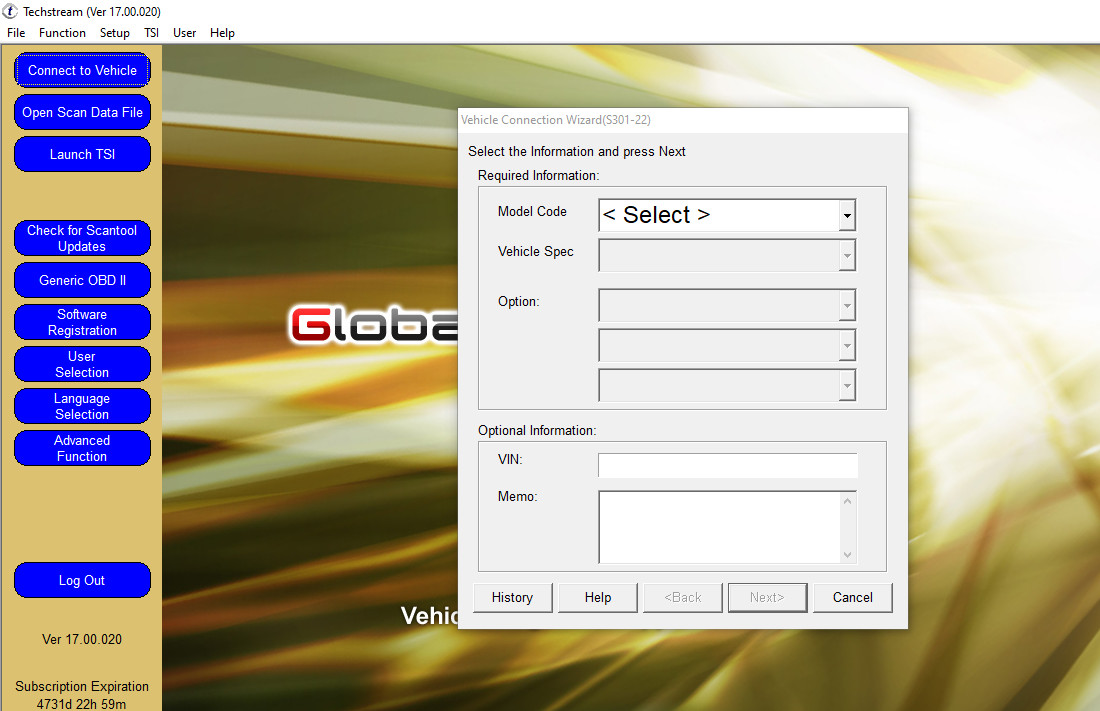Open the Help menu
This screenshot has height=711, width=1100.
[222, 33]
